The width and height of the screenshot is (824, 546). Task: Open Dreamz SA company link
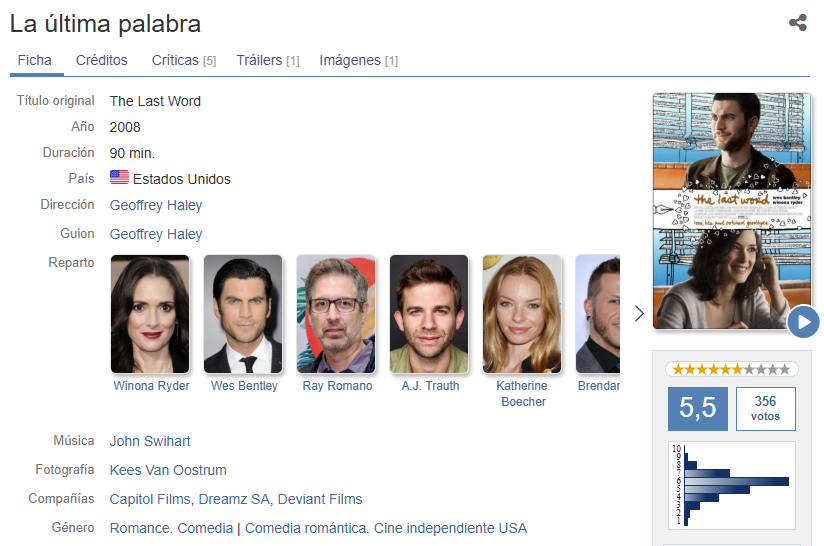coord(234,499)
